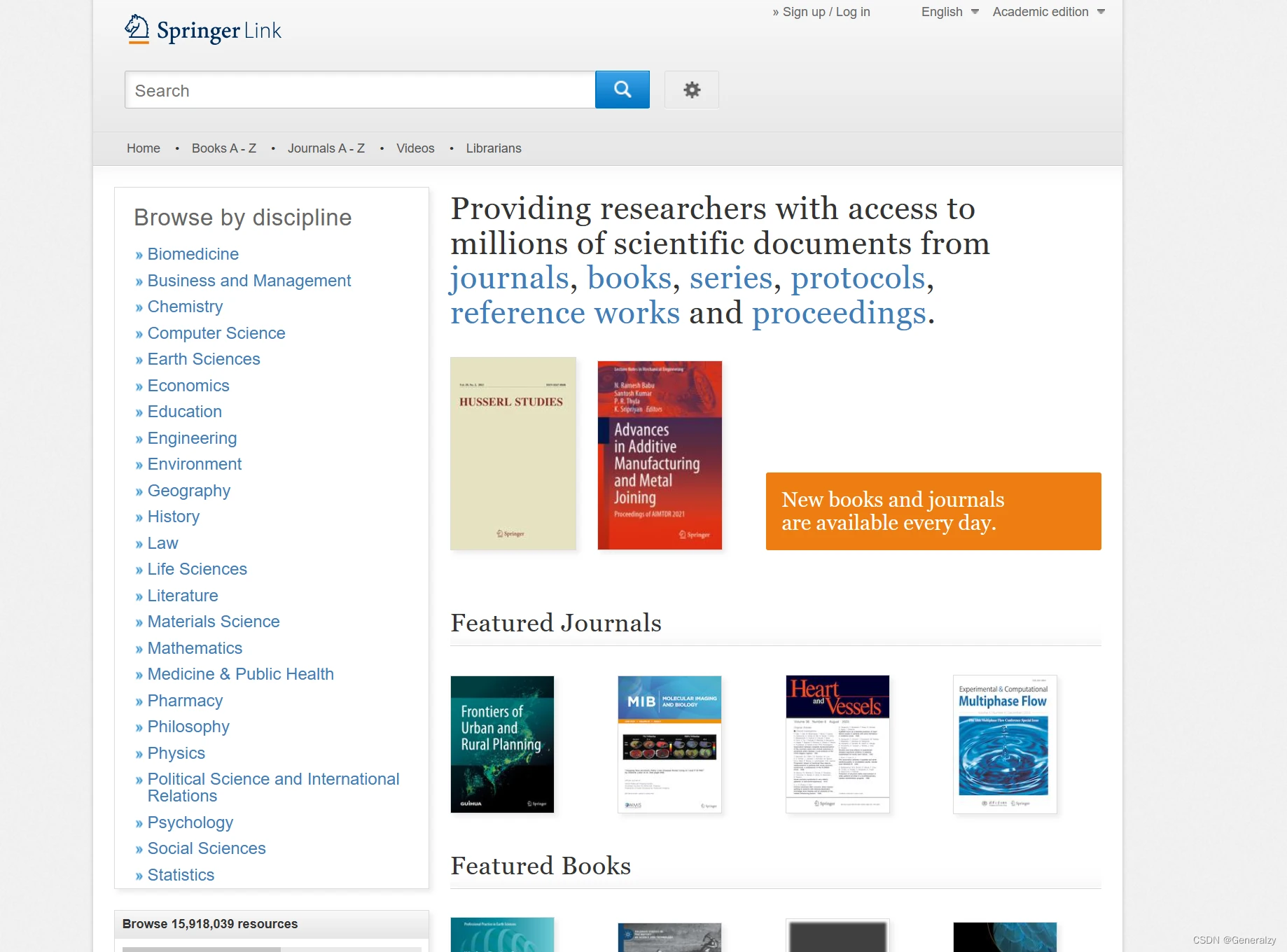
Task: Expand the Academic edition dropdown
Action: pyautogui.click(x=1048, y=12)
